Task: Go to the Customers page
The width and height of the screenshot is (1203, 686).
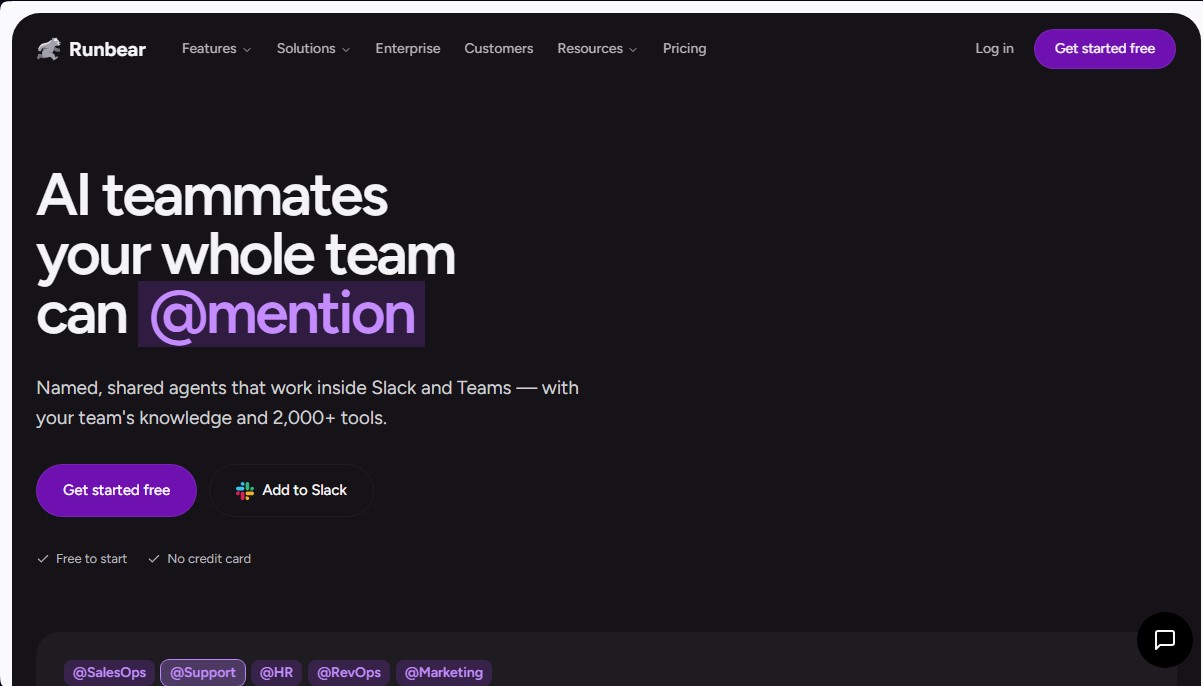Action: click(499, 48)
